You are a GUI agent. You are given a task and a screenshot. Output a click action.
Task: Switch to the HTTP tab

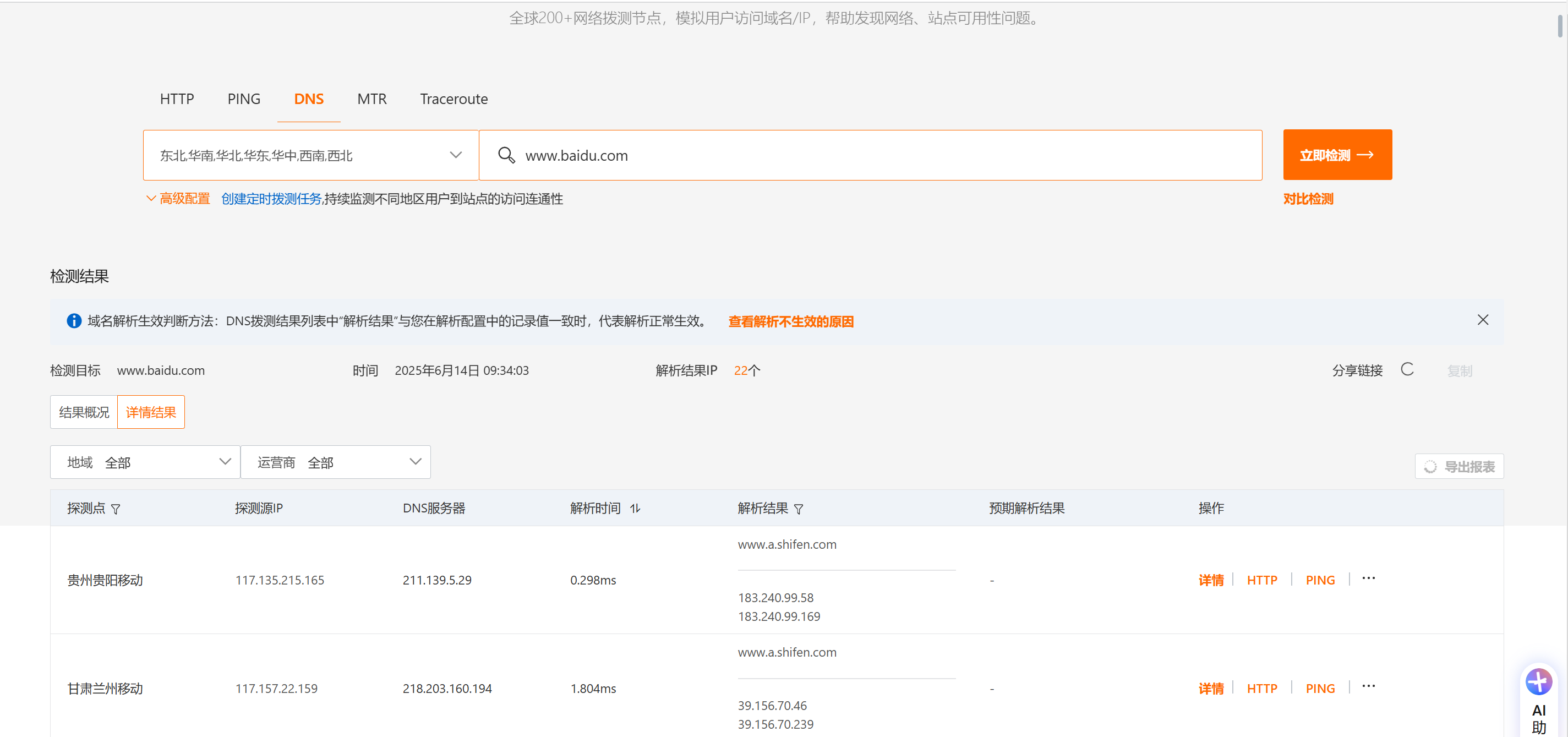click(177, 99)
